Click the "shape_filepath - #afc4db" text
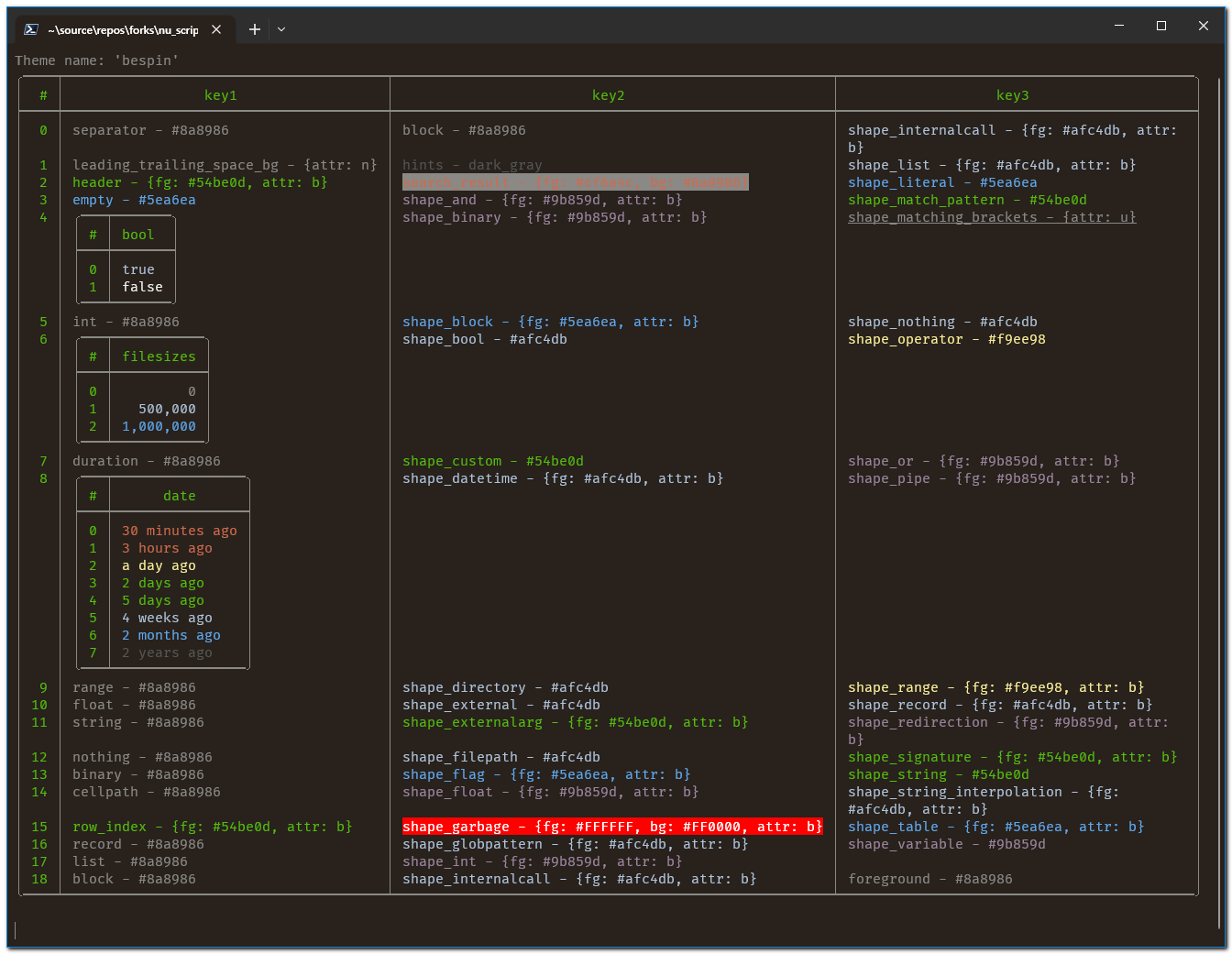Image resolution: width=1232 pixels, height=954 pixels. (x=501, y=757)
